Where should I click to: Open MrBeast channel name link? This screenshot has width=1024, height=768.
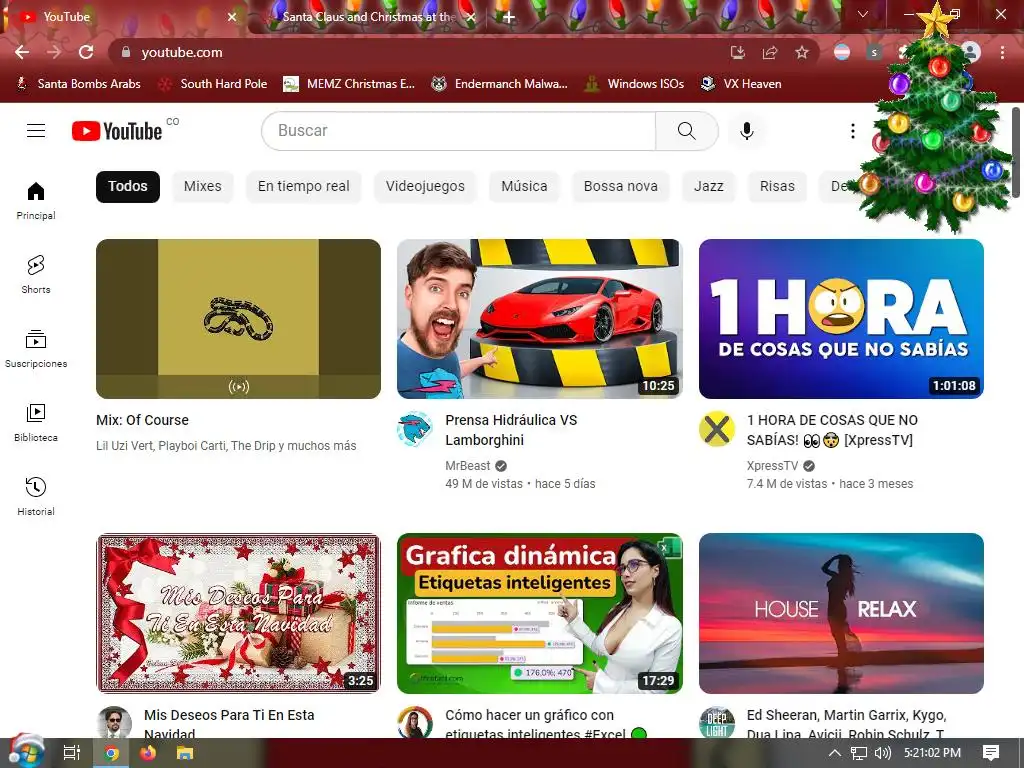click(468, 466)
